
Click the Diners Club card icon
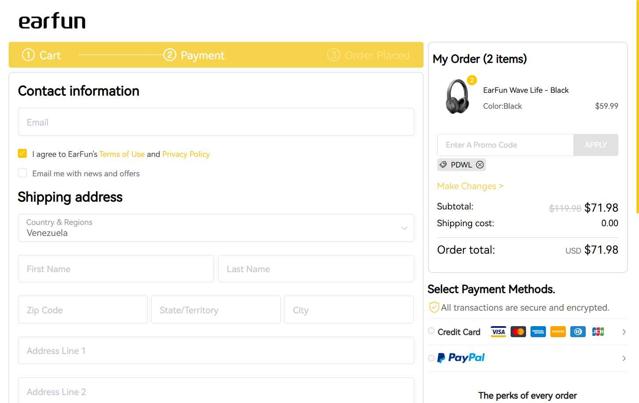(x=578, y=332)
